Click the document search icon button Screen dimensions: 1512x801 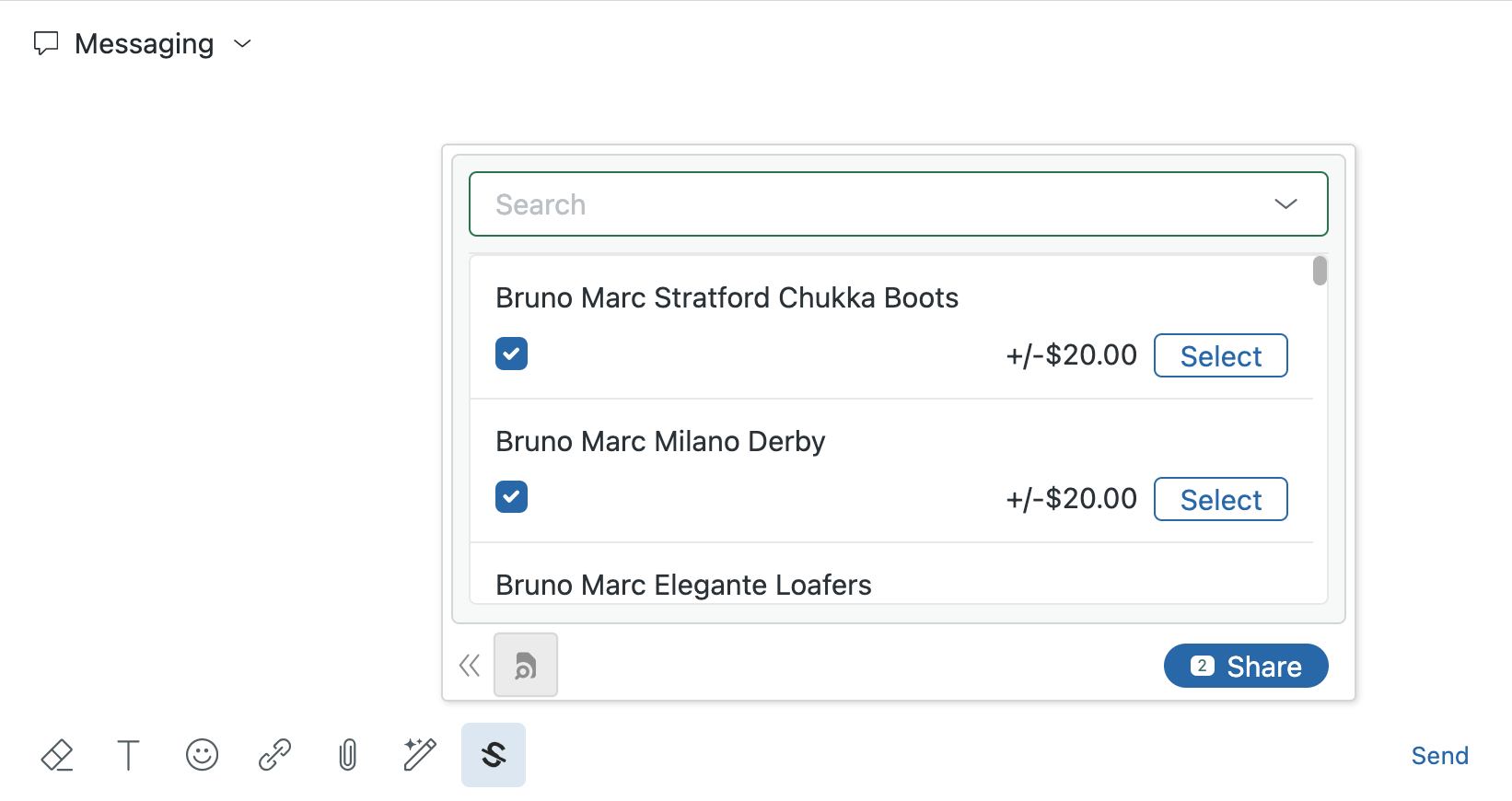pos(526,665)
